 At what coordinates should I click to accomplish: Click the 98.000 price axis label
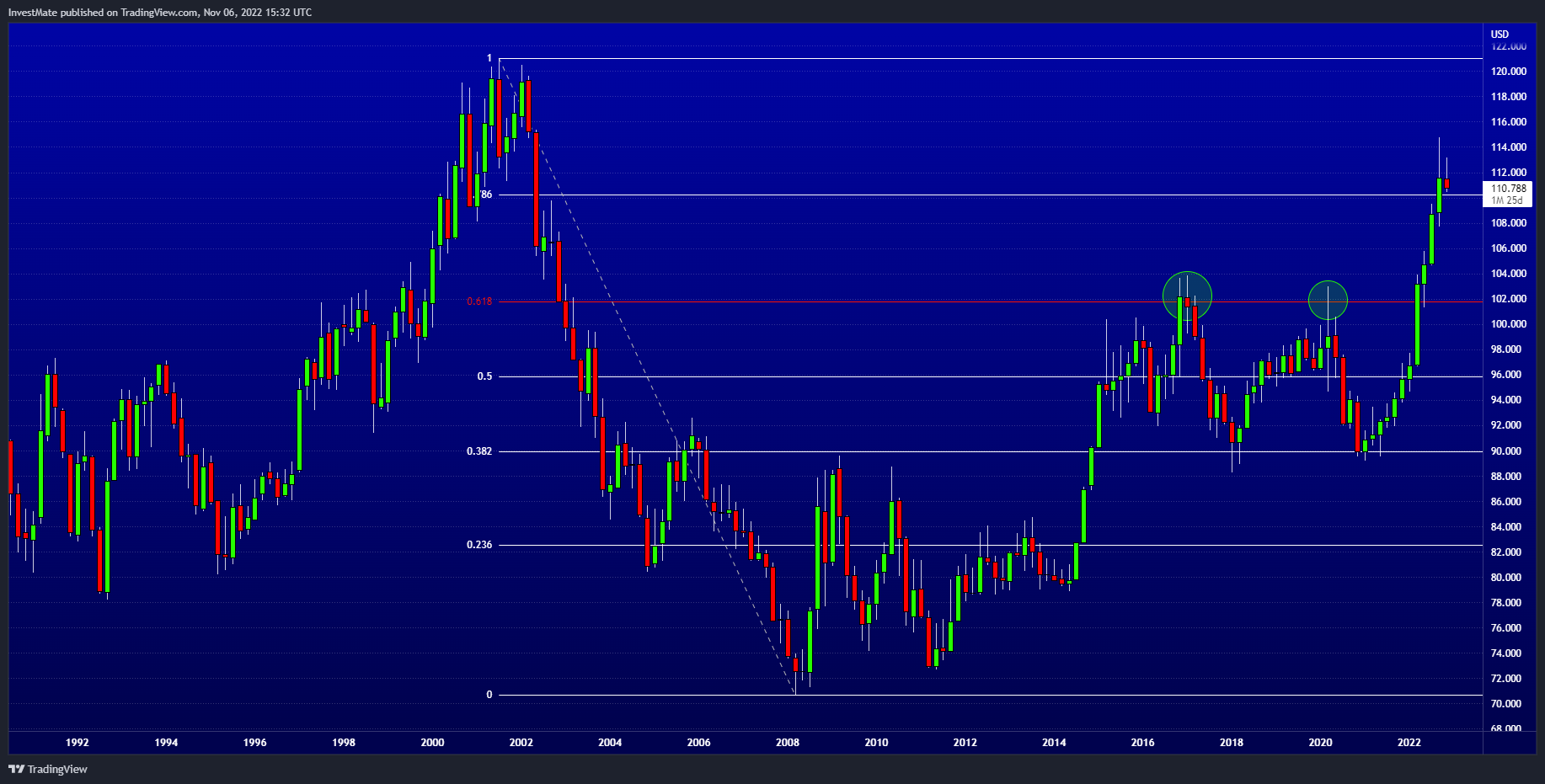click(1508, 349)
